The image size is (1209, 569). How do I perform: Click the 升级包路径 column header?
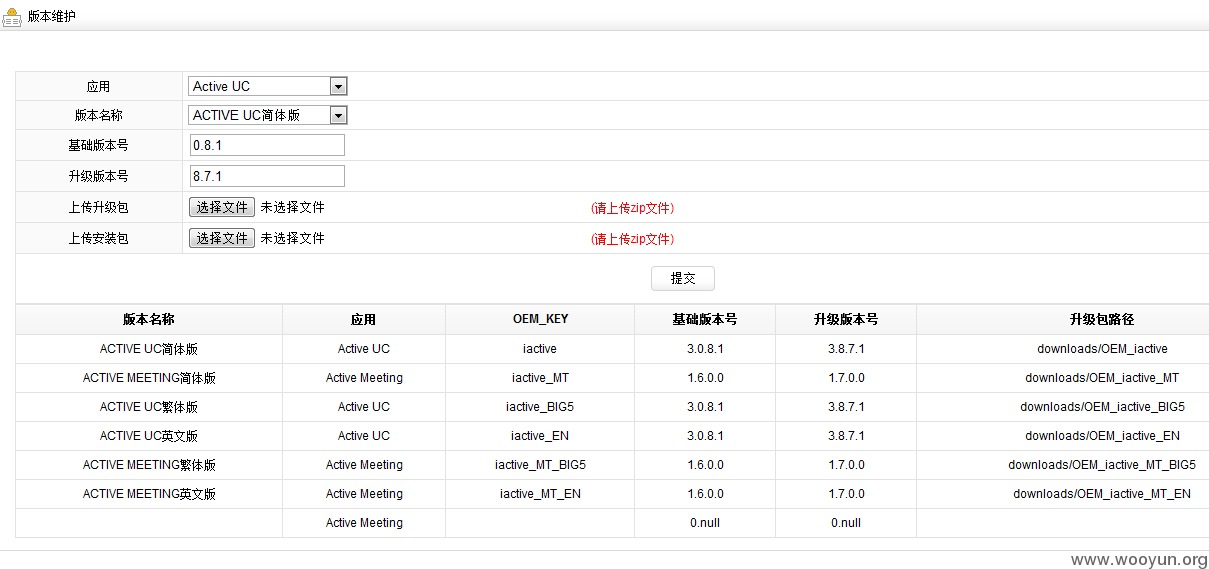[x=1102, y=320]
